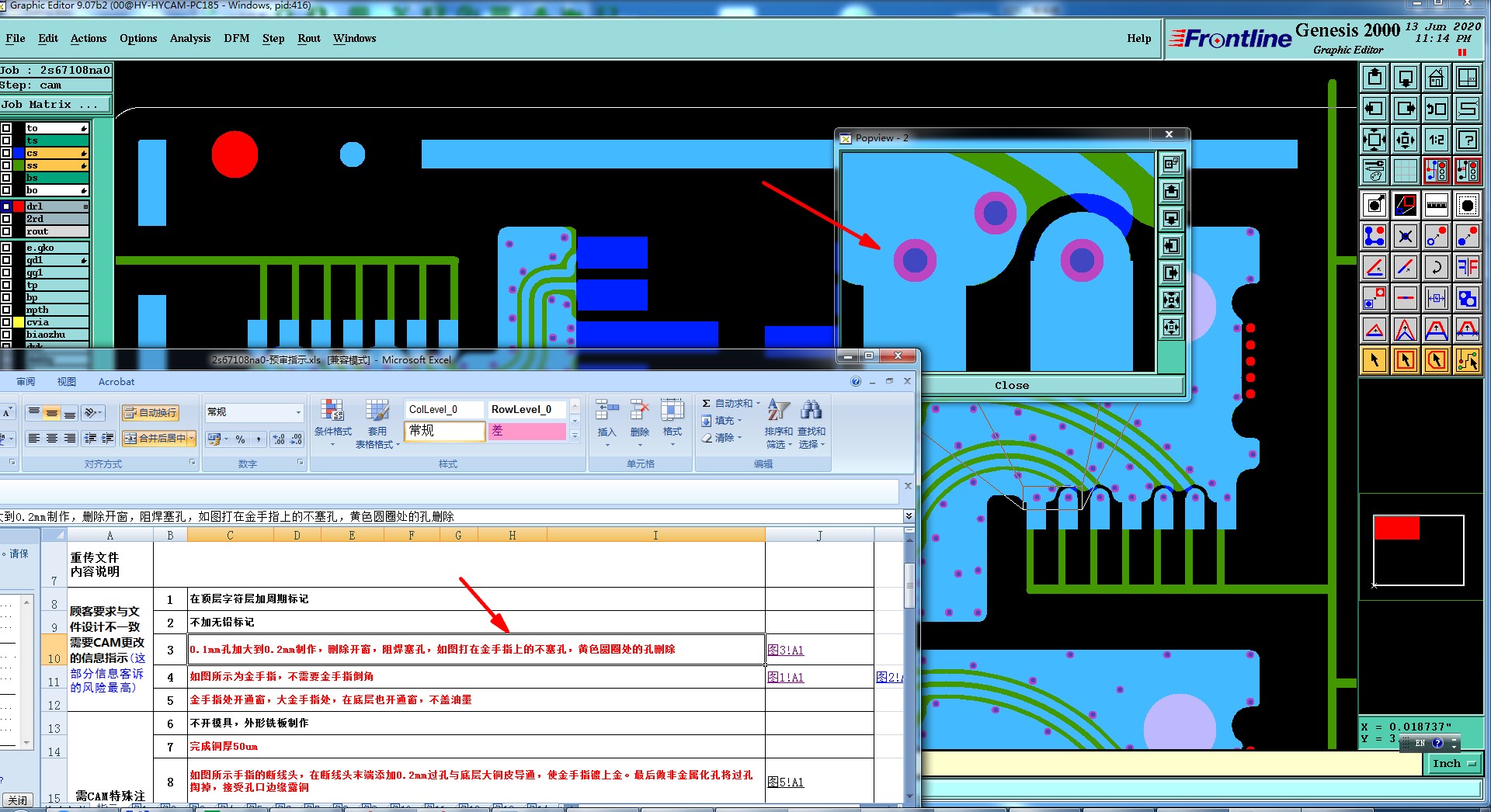The height and width of the screenshot is (812, 1491).
Task: Open the Actions menu
Action: pos(89,39)
